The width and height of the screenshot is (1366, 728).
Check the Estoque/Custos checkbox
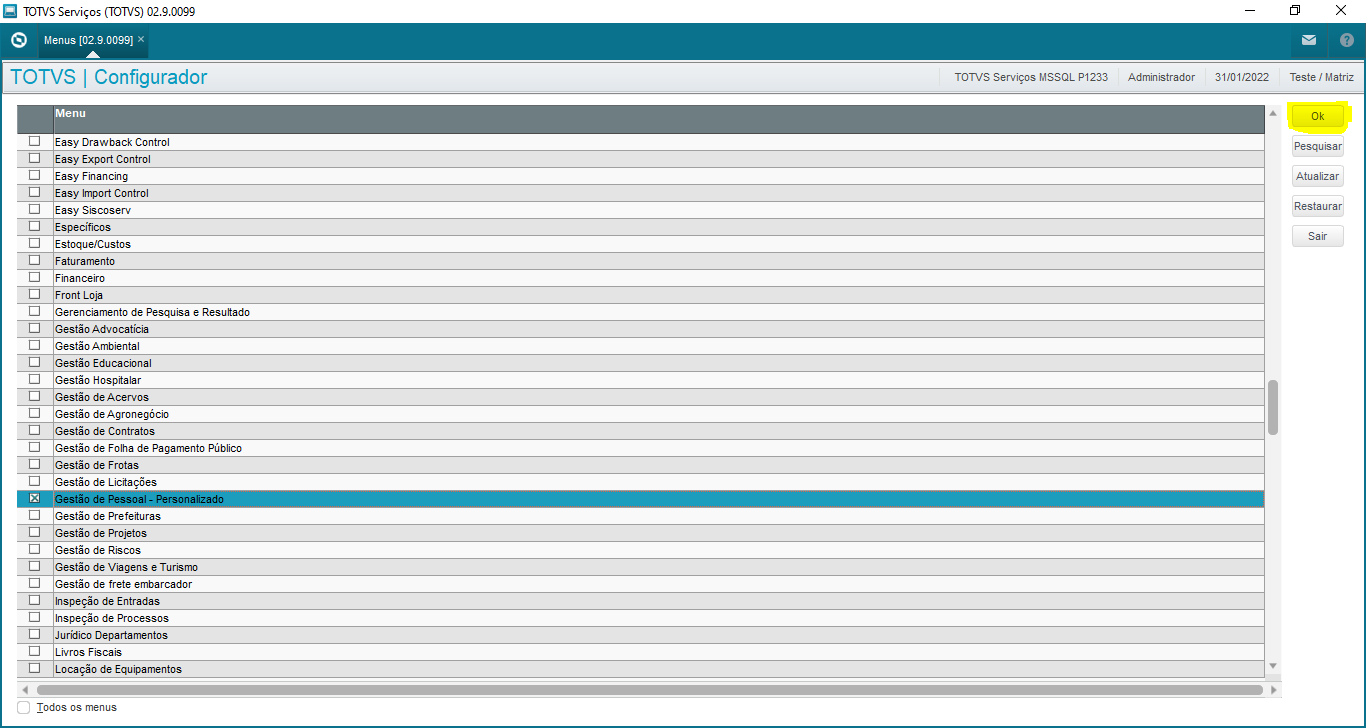click(x=35, y=244)
